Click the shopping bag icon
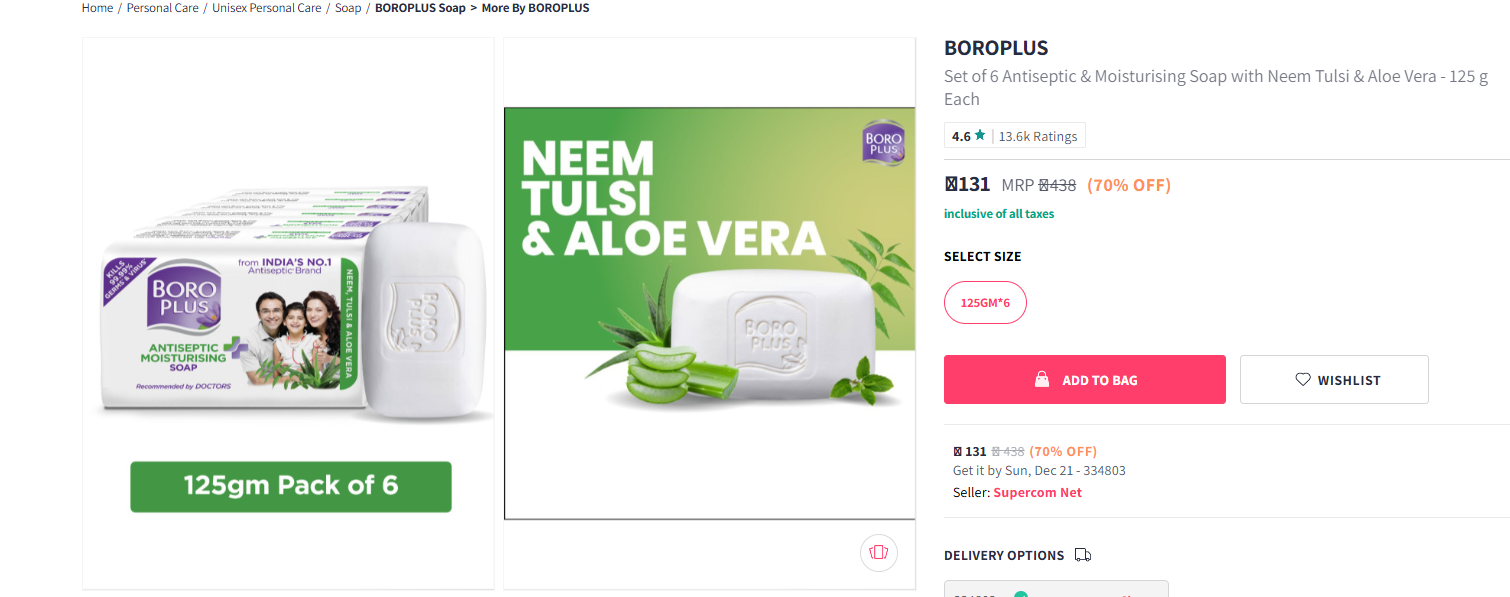Image resolution: width=1510 pixels, height=597 pixels. pos(1042,380)
